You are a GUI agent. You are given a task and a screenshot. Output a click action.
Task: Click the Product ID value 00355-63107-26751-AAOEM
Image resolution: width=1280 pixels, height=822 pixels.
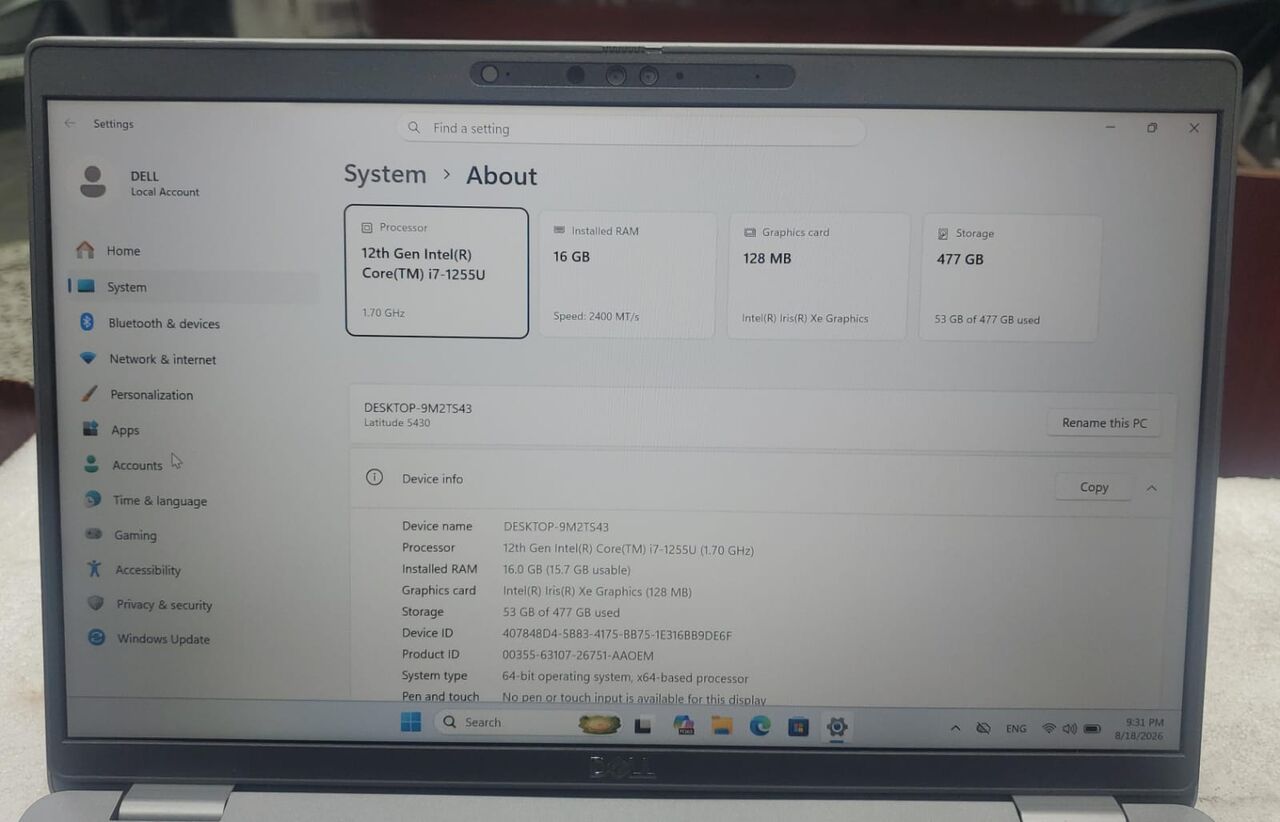578,655
